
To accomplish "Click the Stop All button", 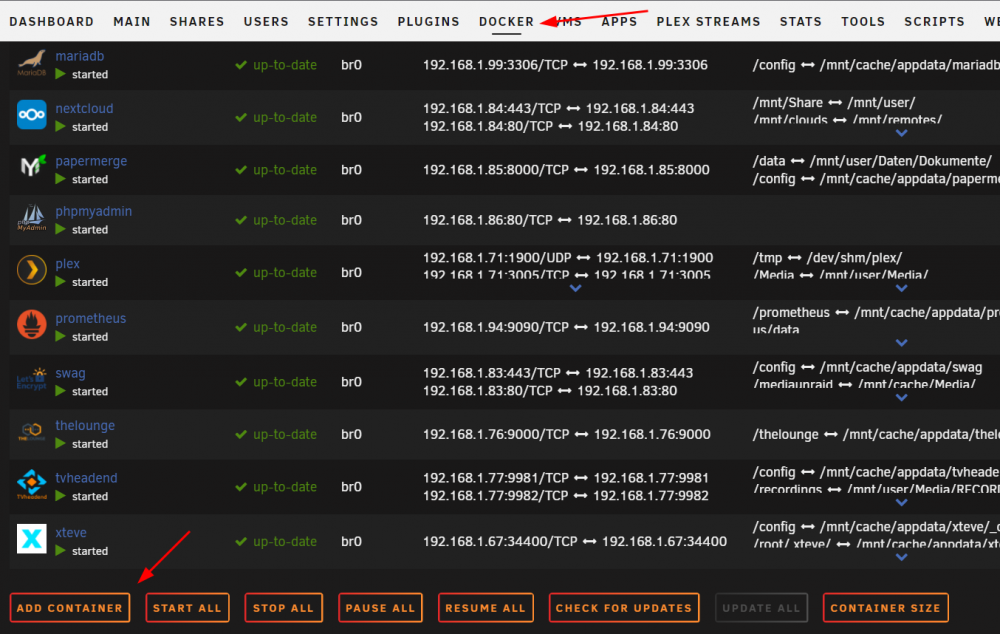I will 283,608.
